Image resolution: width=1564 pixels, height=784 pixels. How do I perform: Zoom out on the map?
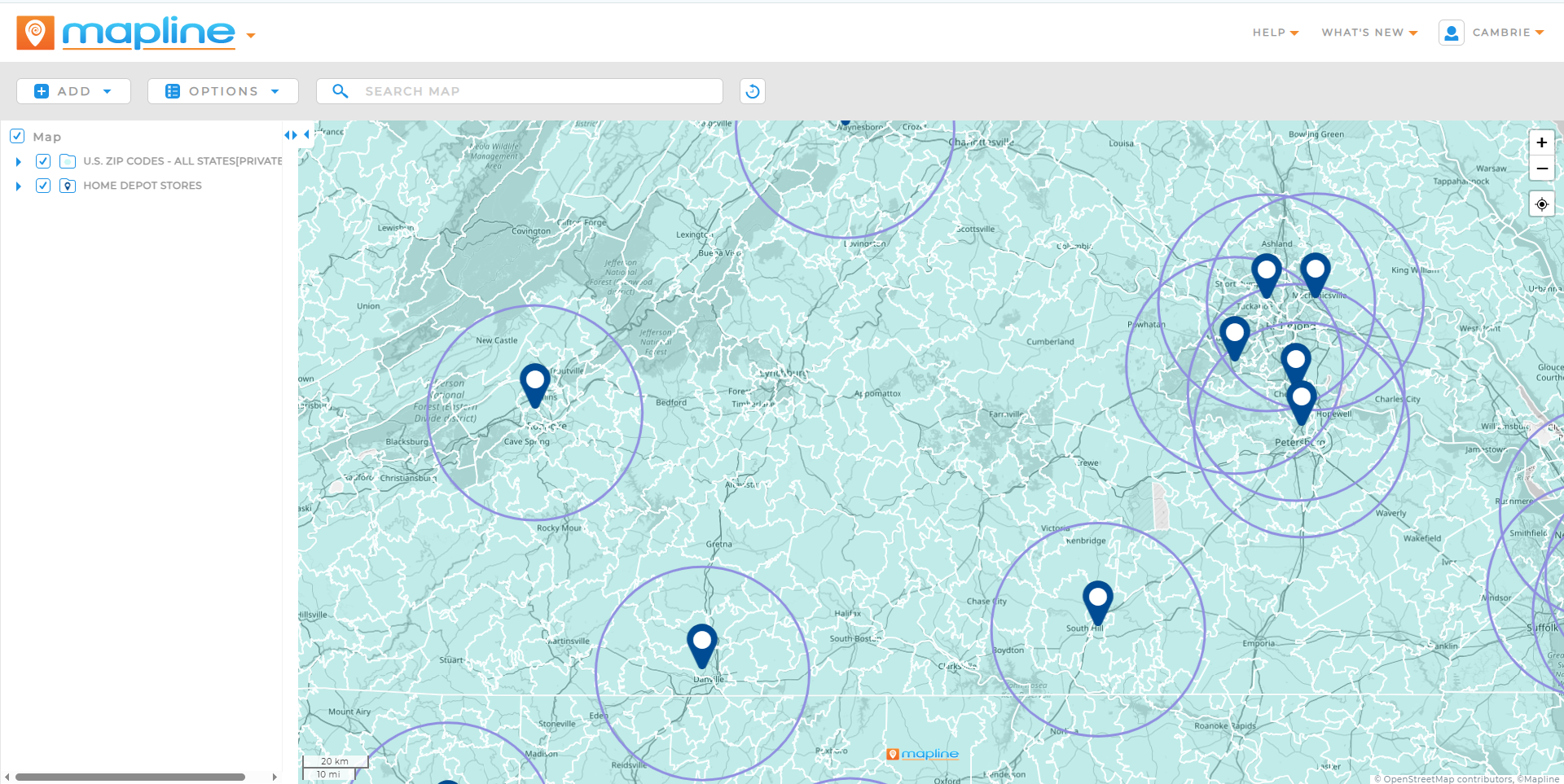pos(1541,168)
